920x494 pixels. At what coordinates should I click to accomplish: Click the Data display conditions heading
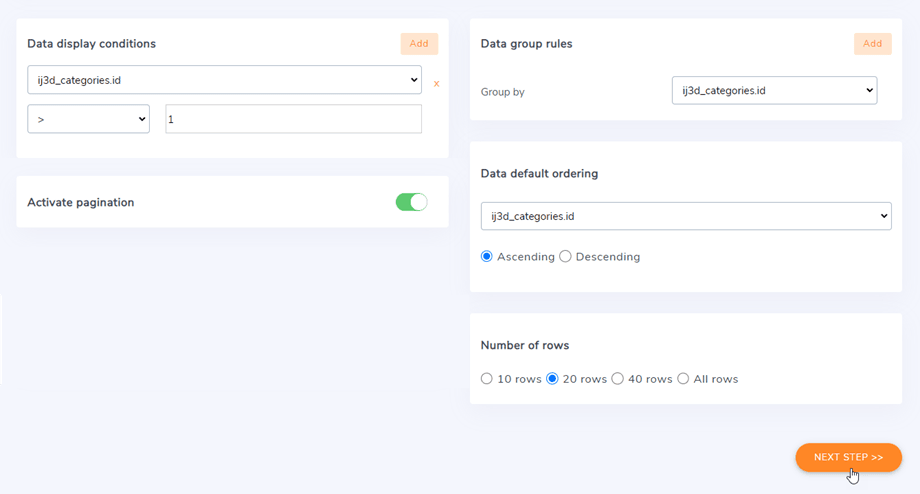pos(91,44)
